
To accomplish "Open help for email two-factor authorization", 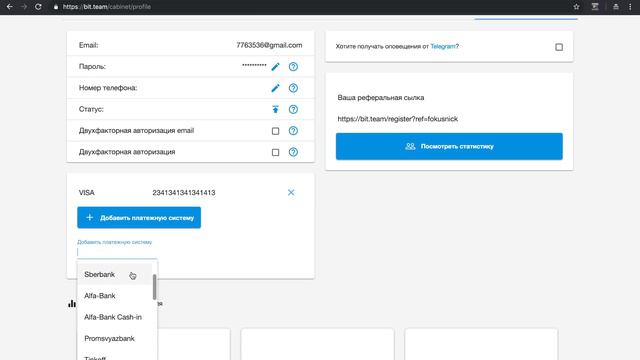I will [293, 131].
